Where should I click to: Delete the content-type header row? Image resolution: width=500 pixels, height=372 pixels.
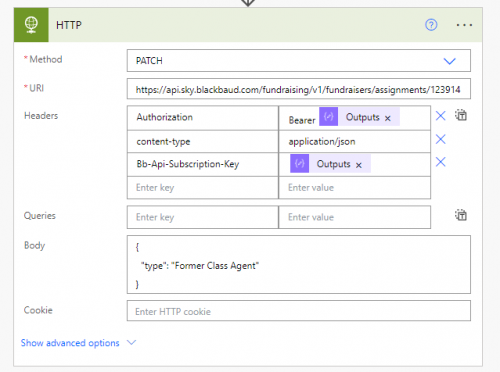(x=440, y=139)
